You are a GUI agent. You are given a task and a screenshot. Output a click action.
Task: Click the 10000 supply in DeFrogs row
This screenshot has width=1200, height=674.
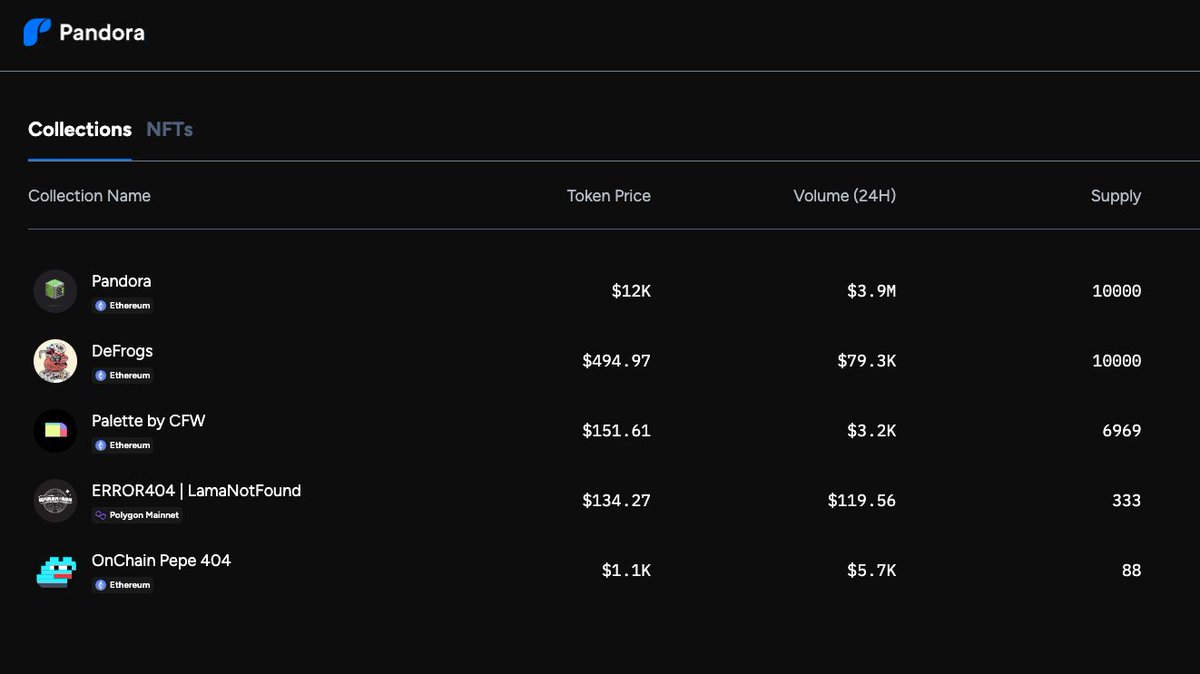coord(1116,361)
